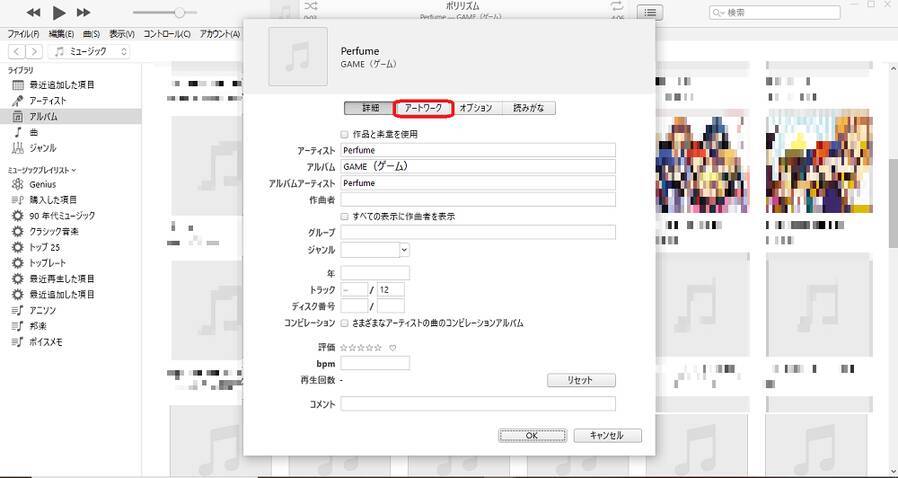Switch to the アートワーク tab
The height and width of the screenshot is (478, 898).
click(x=423, y=108)
